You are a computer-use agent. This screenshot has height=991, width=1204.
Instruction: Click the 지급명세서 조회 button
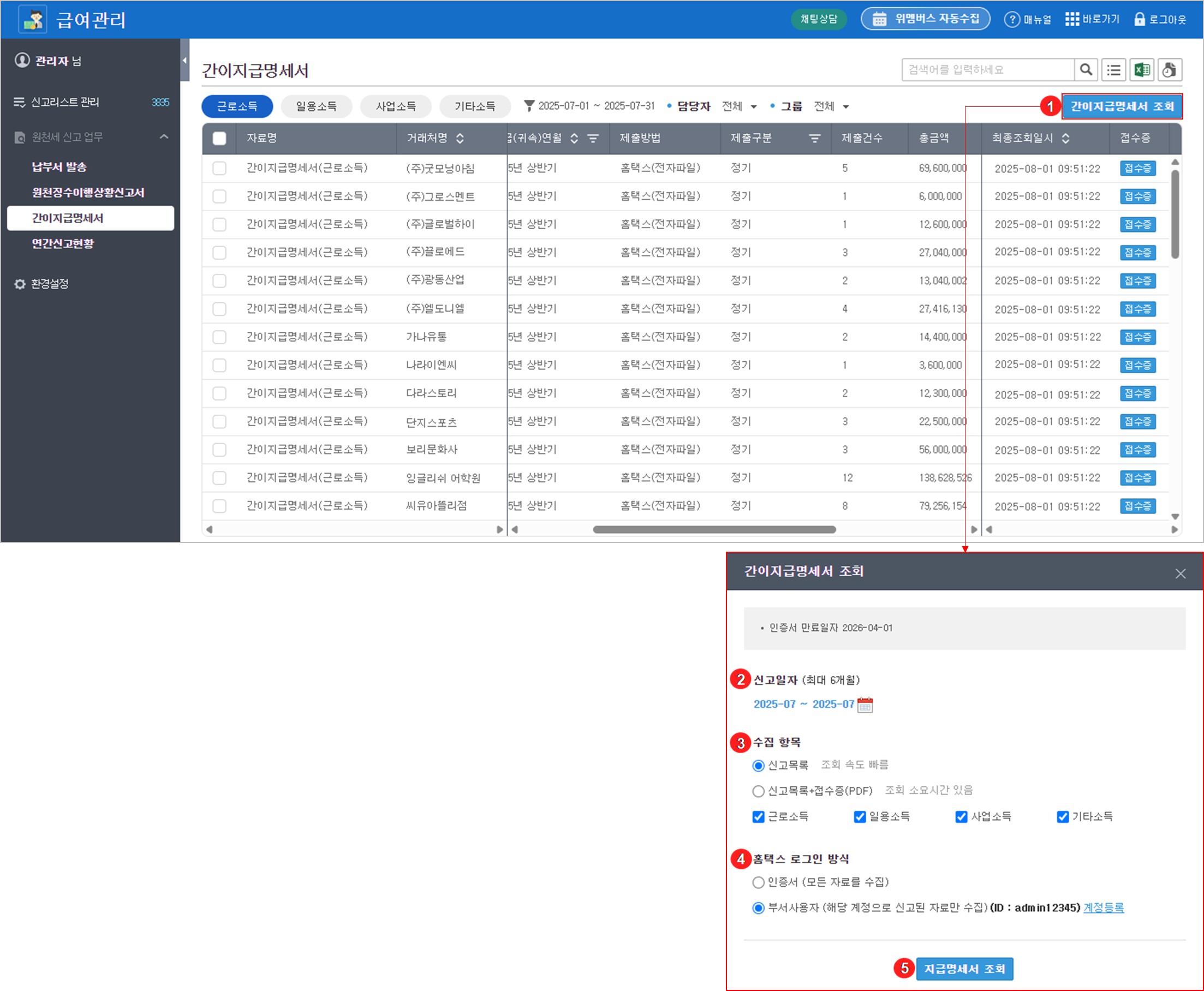click(x=964, y=969)
